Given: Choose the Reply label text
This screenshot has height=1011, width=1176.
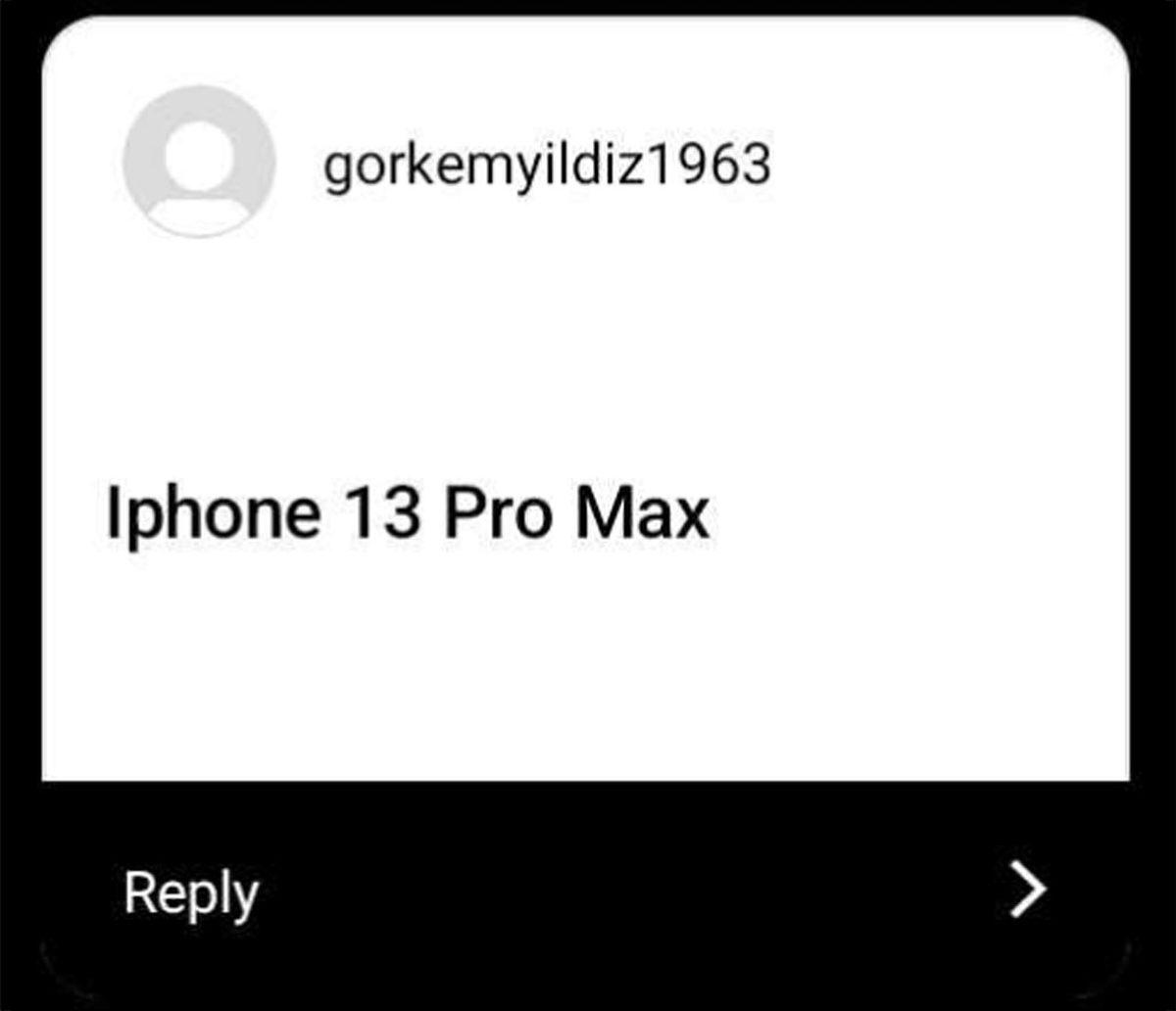Looking at the screenshot, I should [191, 893].
